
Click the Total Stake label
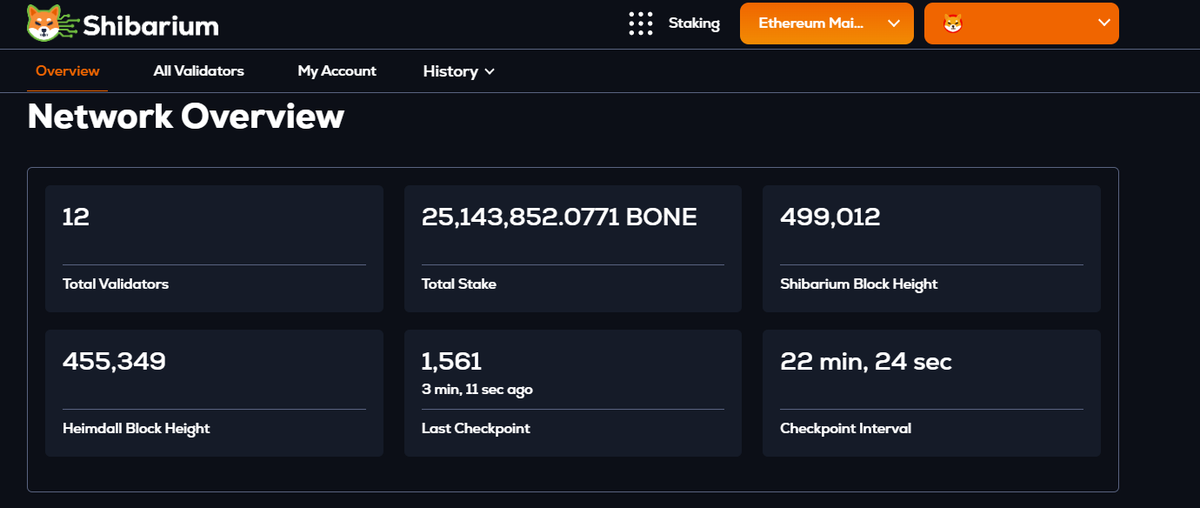click(459, 284)
